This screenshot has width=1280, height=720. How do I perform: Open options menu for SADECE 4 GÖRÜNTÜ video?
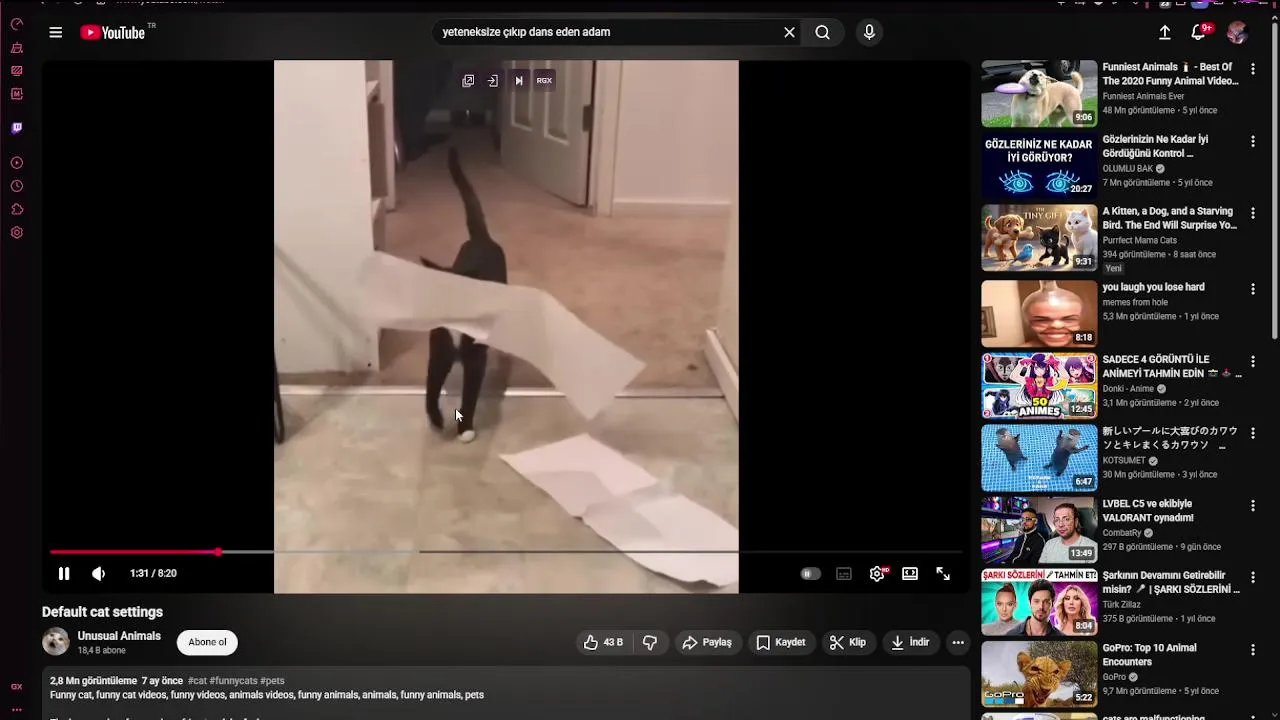[x=1252, y=361]
